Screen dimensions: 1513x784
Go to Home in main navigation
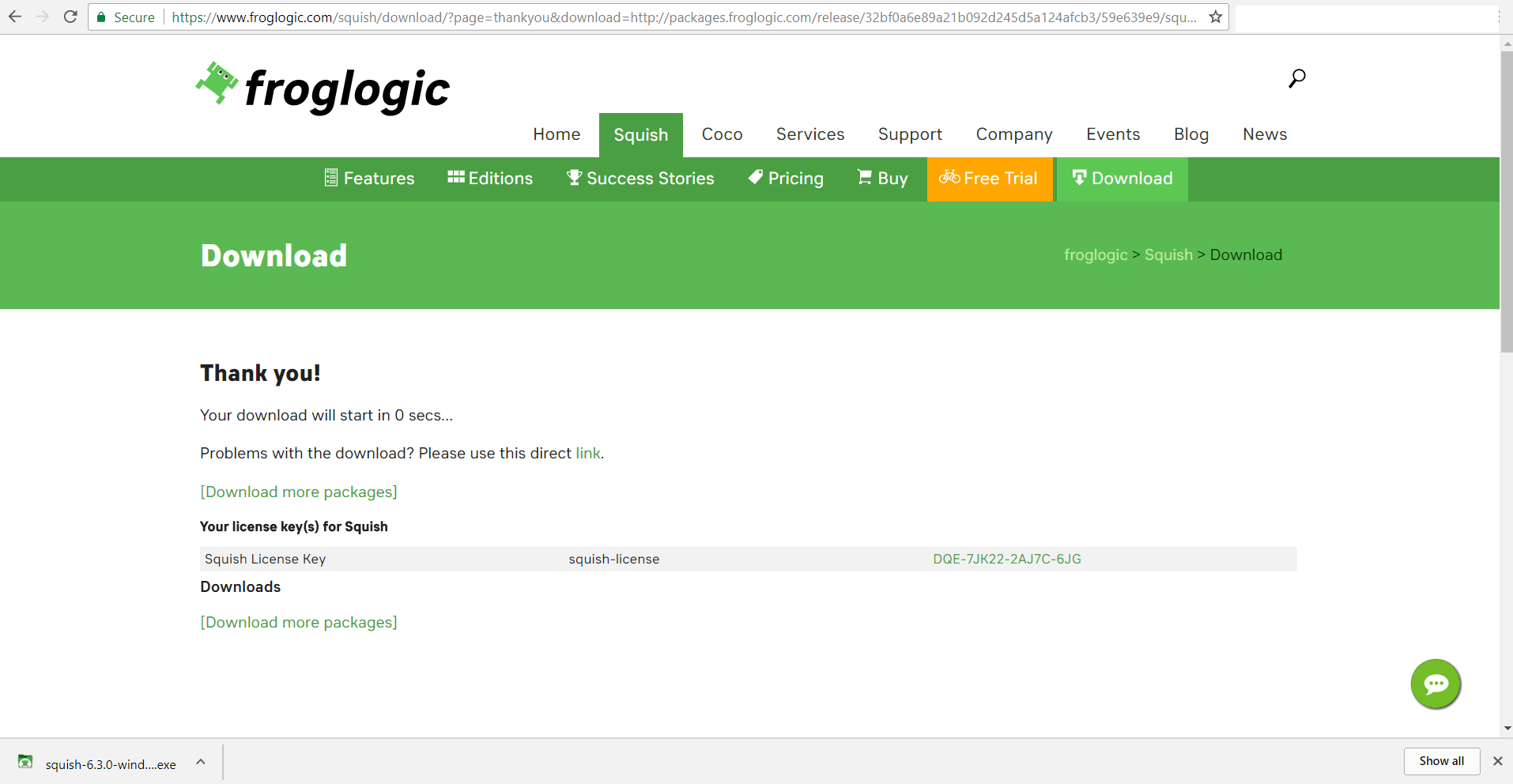coord(557,134)
